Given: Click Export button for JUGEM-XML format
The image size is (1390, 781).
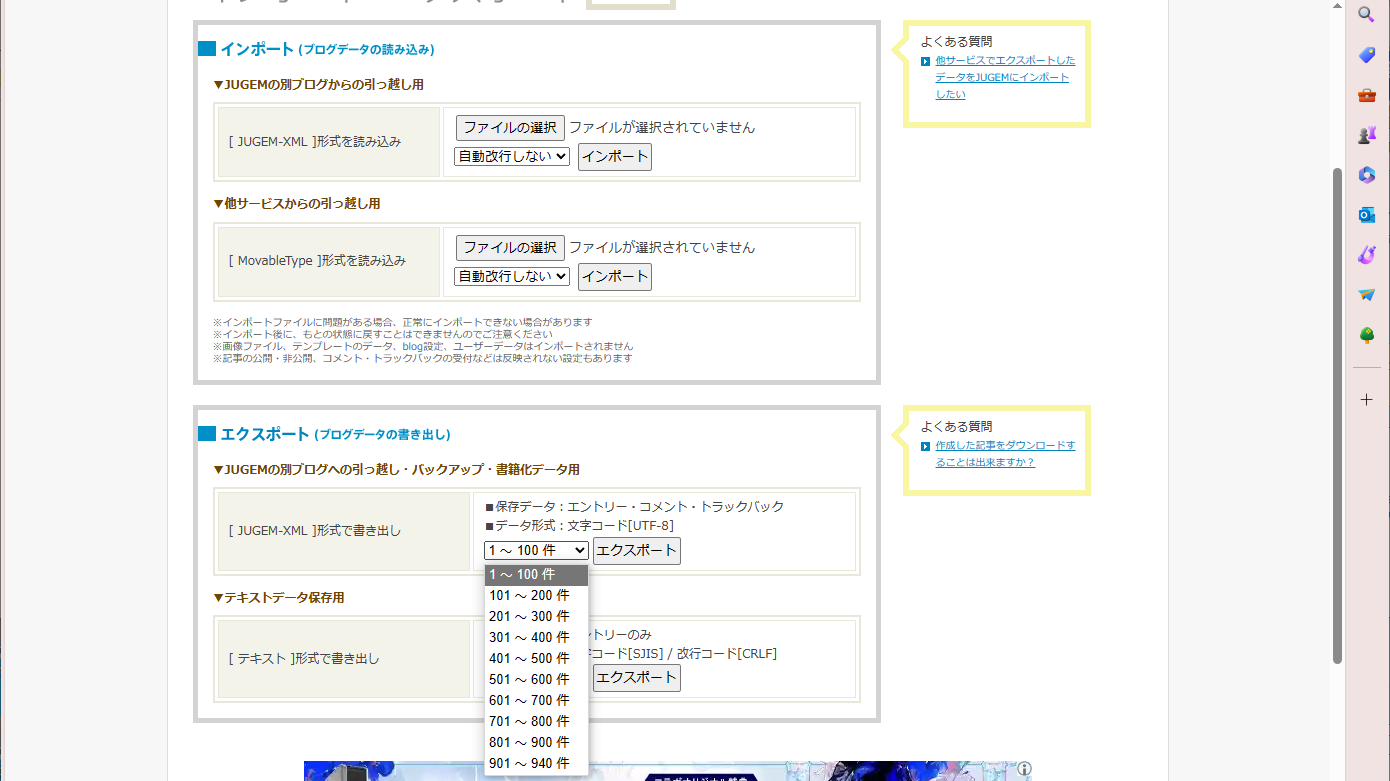Looking at the screenshot, I should (636, 550).
